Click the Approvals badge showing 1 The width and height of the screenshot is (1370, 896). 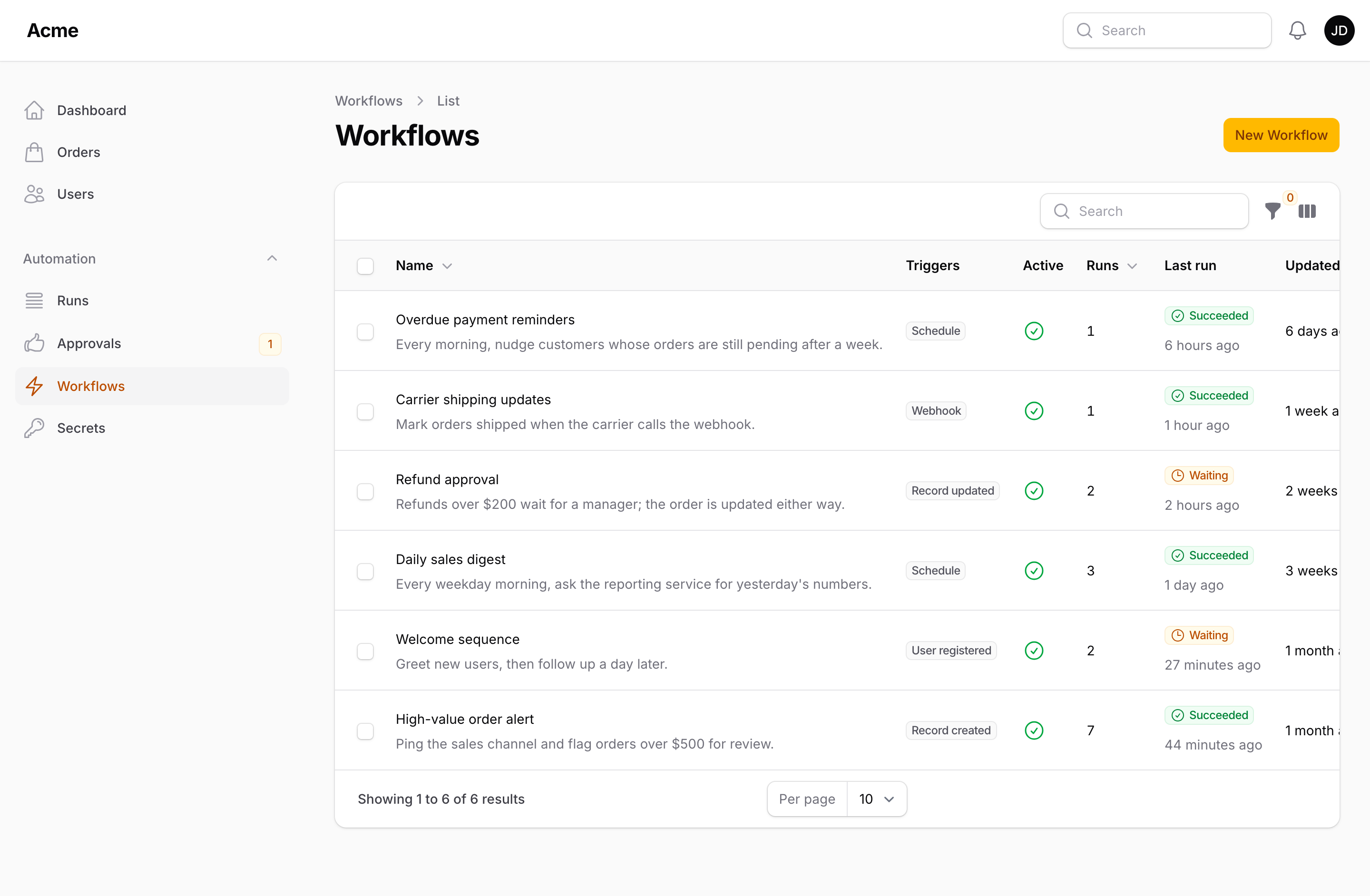coord(270,343)
